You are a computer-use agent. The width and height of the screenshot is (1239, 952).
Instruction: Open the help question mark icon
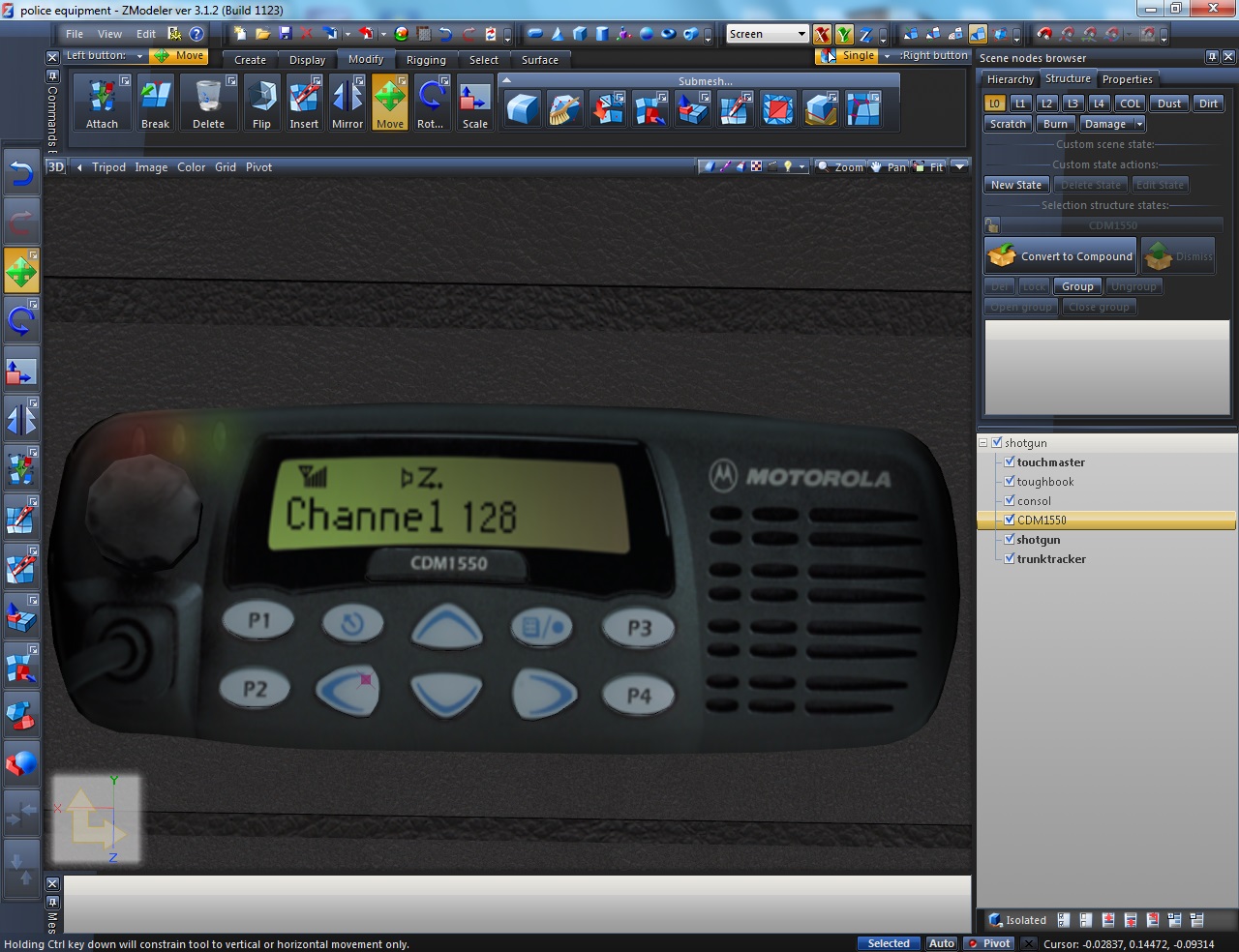(196, 34)
